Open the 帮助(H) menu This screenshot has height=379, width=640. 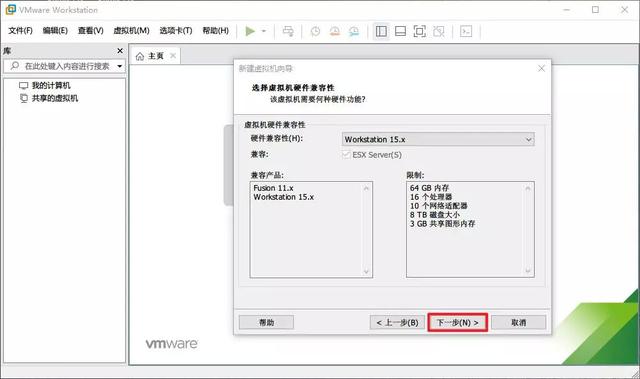(x=216, y=31)
